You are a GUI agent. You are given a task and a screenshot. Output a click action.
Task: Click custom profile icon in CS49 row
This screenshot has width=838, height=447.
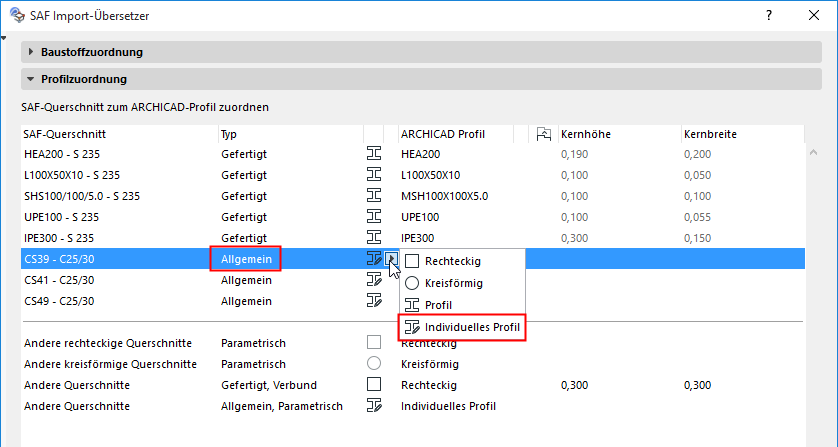(374, 300)
